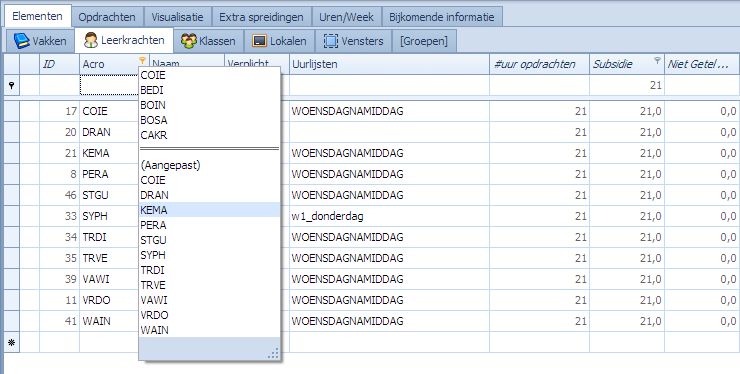Click the #uur opdrachten column header
Image resolution: width=740 pixels, height=374 pixels.
click(539, 64)
